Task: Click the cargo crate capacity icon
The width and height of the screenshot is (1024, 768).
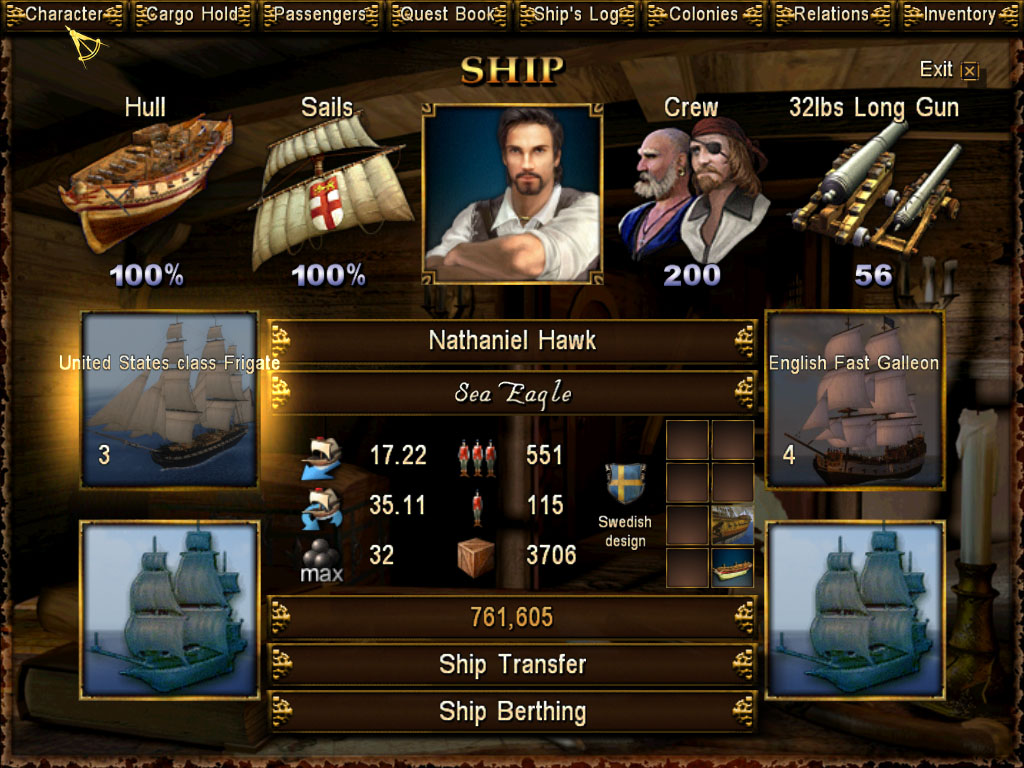Action: coord(475,558)
